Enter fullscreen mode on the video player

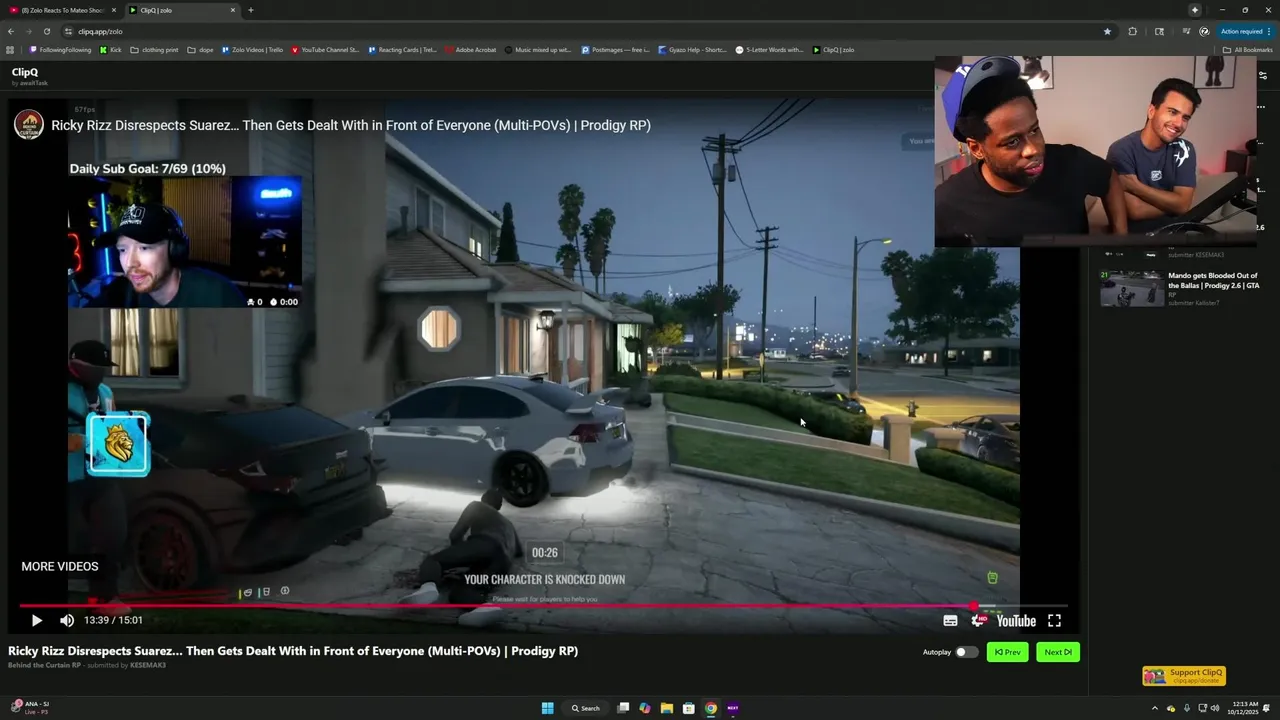[x=1054, y=621]
